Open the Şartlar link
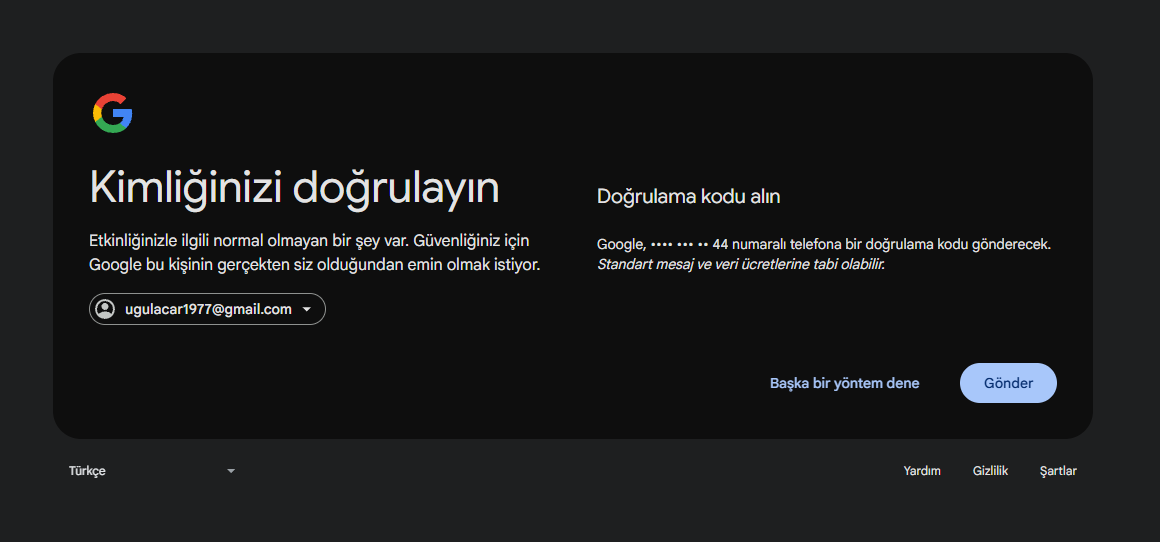The width and height of the screenshot is (1160, 542). coord(1059,471)
